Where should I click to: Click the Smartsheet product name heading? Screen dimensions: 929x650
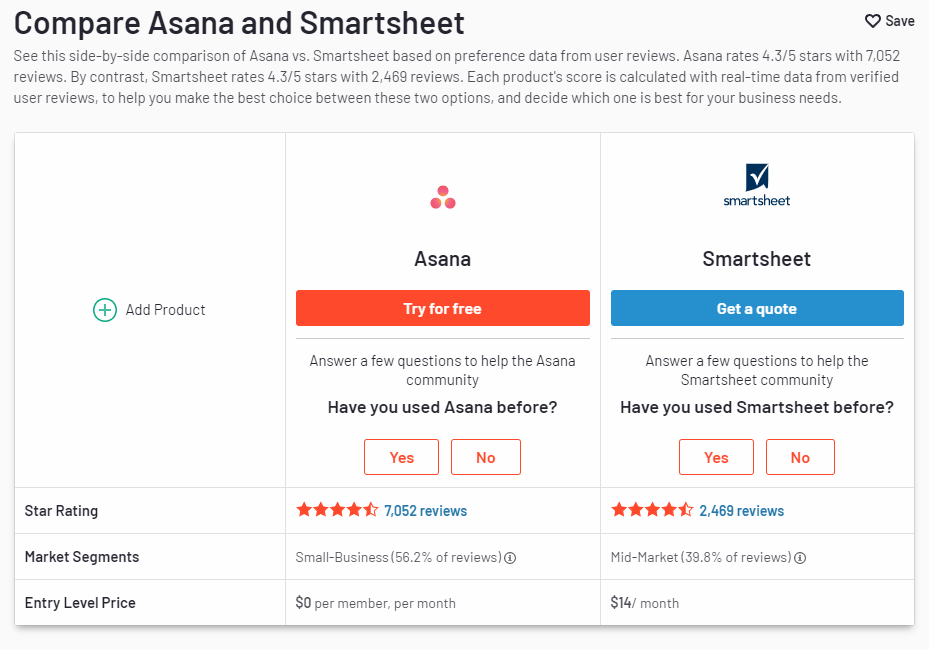click(757, 259)
